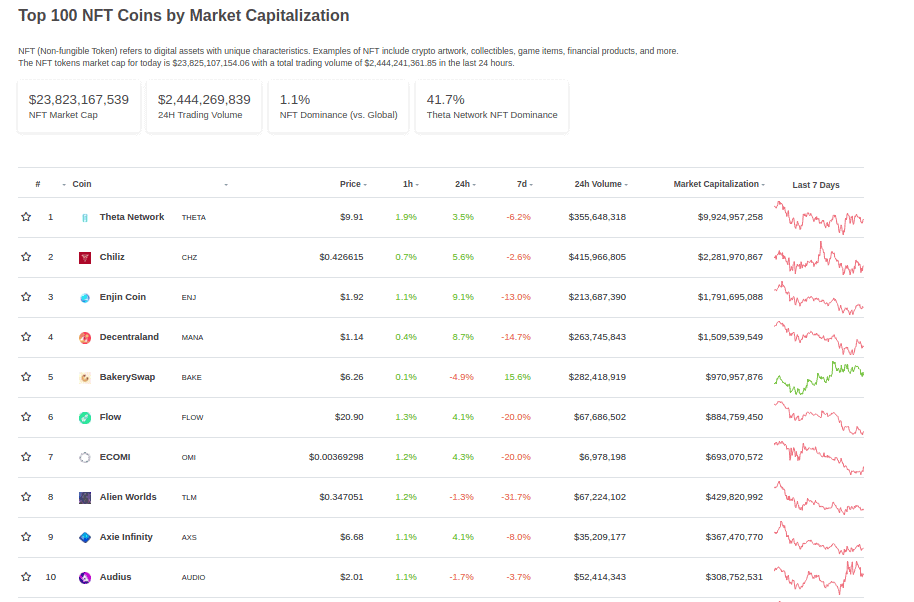Click the Alien Worlds coin logo
The image size is (914, 602).
tap(85, 498)
